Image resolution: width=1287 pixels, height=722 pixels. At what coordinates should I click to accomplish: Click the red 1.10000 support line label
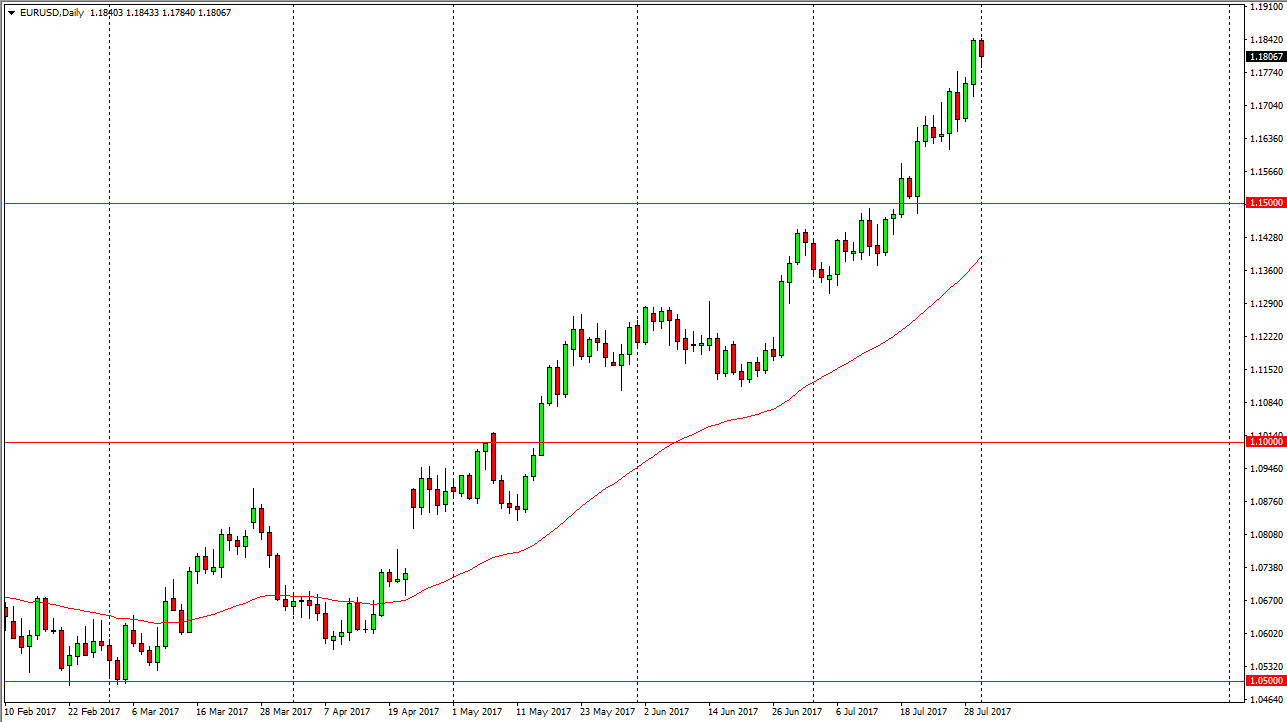click(1262, 441)
